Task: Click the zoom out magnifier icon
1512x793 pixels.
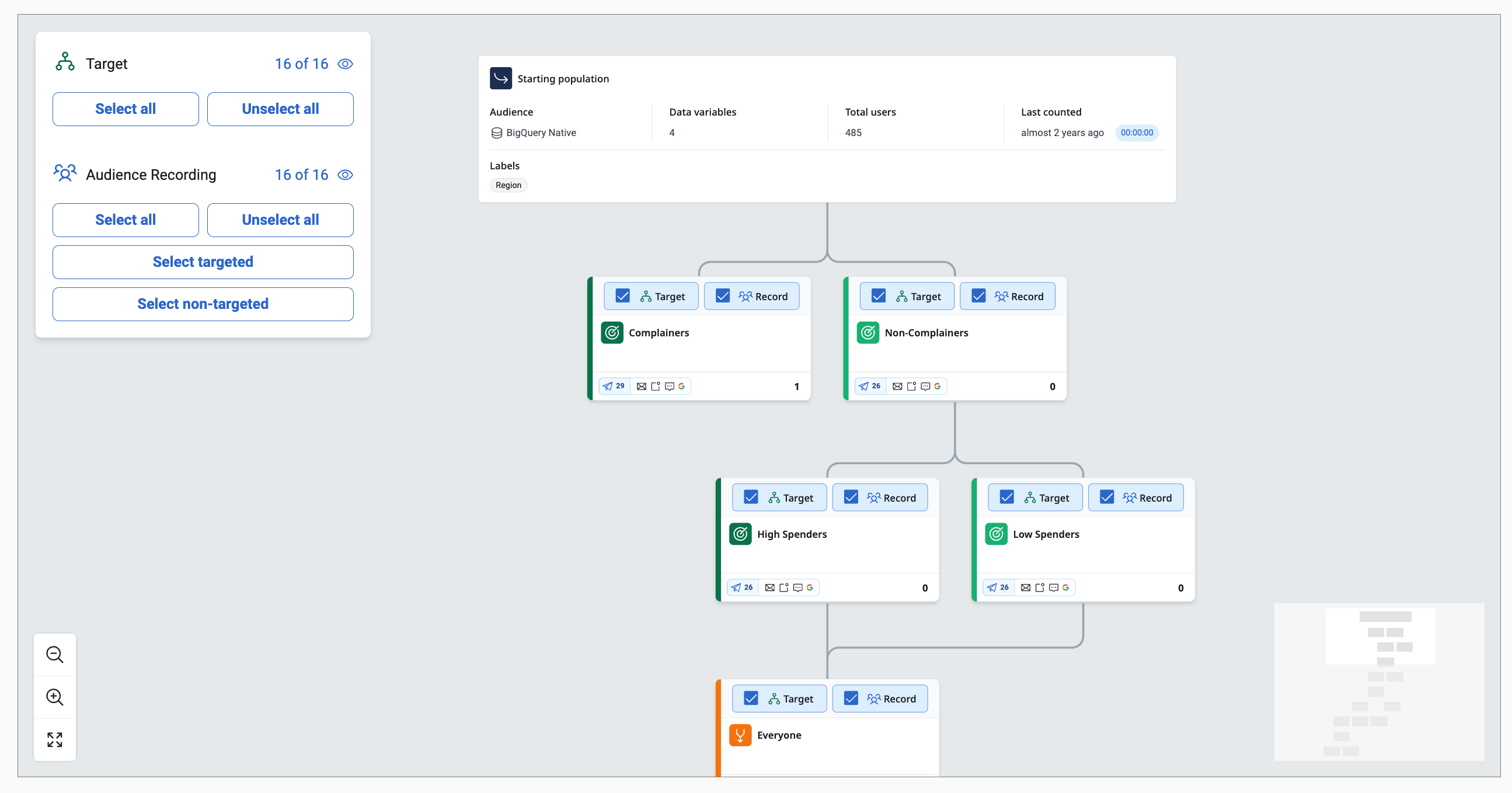Action: [x=55, y=655]
